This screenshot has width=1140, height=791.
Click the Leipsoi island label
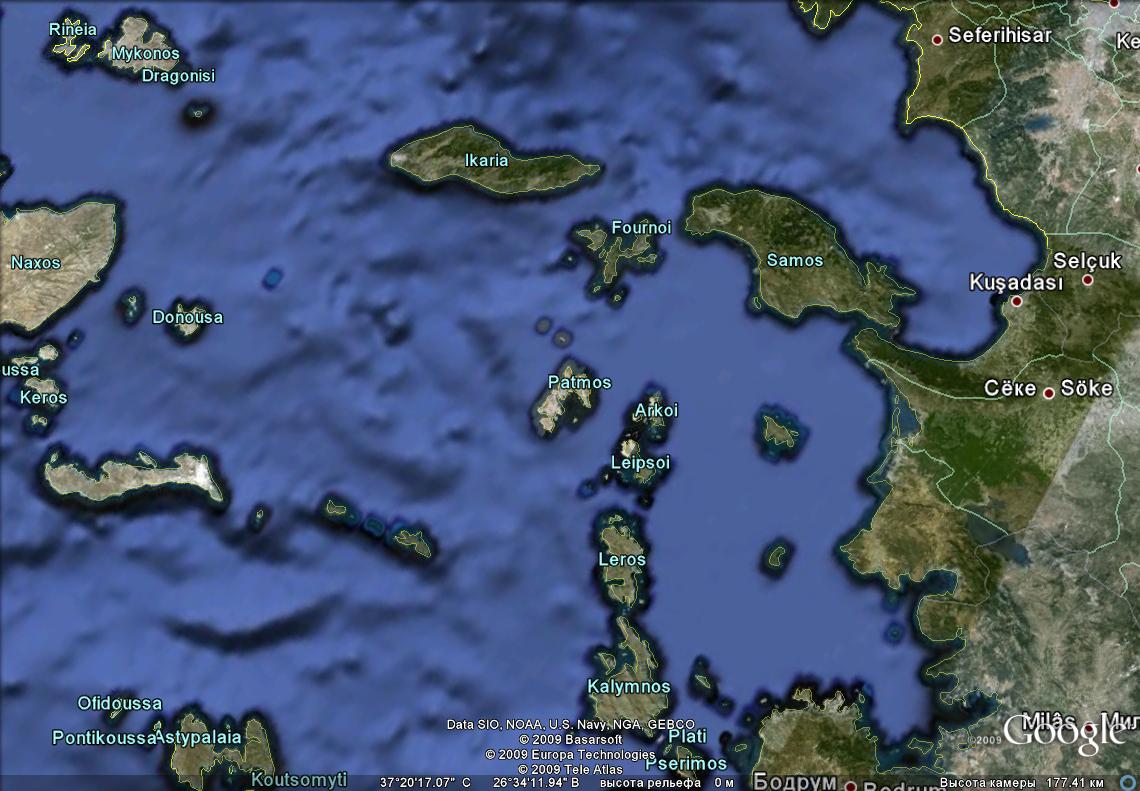[x=640, y=462]
